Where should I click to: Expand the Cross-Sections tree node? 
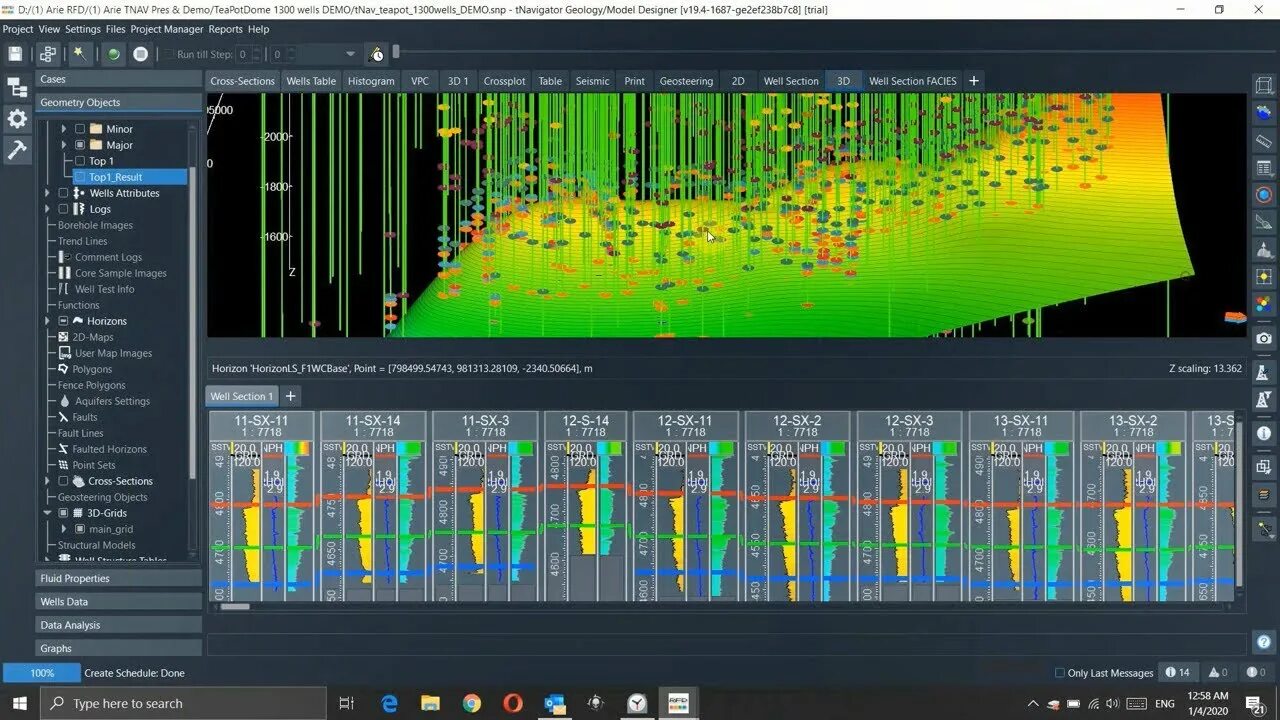47,481
